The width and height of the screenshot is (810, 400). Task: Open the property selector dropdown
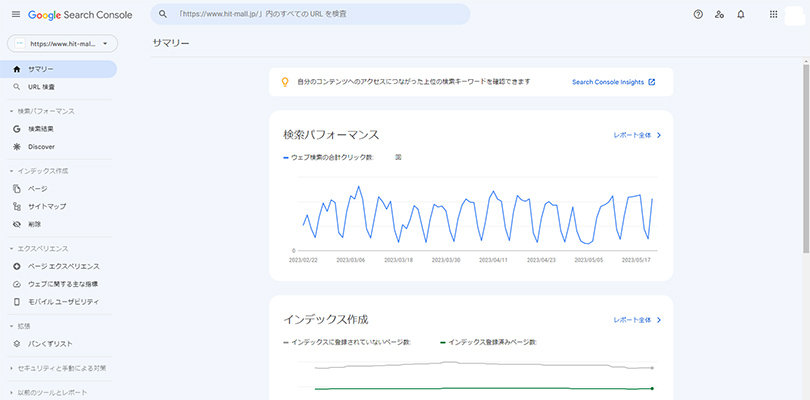click(x=62, y=44)
